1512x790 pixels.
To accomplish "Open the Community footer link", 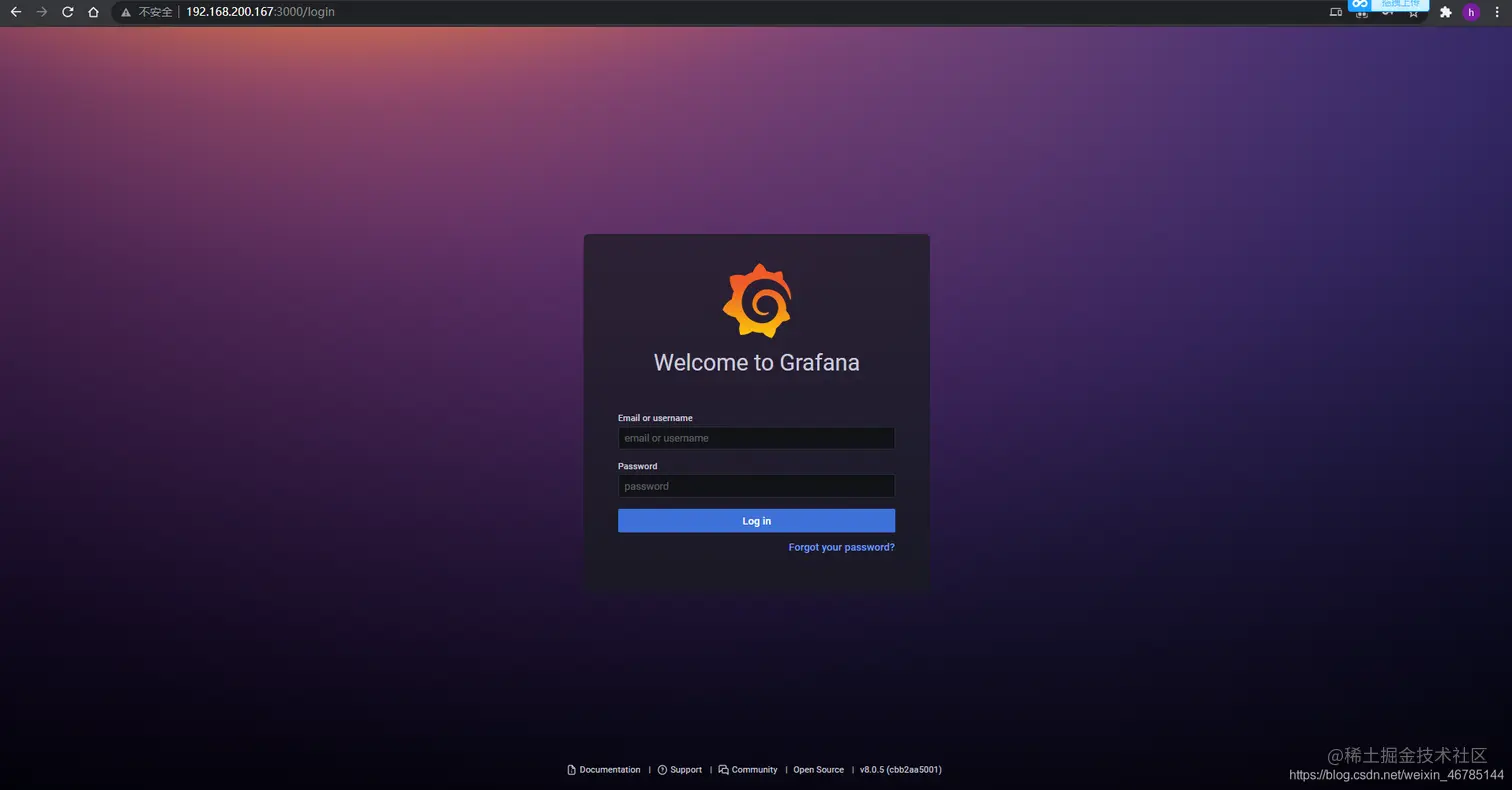I will tap(754, 770).
